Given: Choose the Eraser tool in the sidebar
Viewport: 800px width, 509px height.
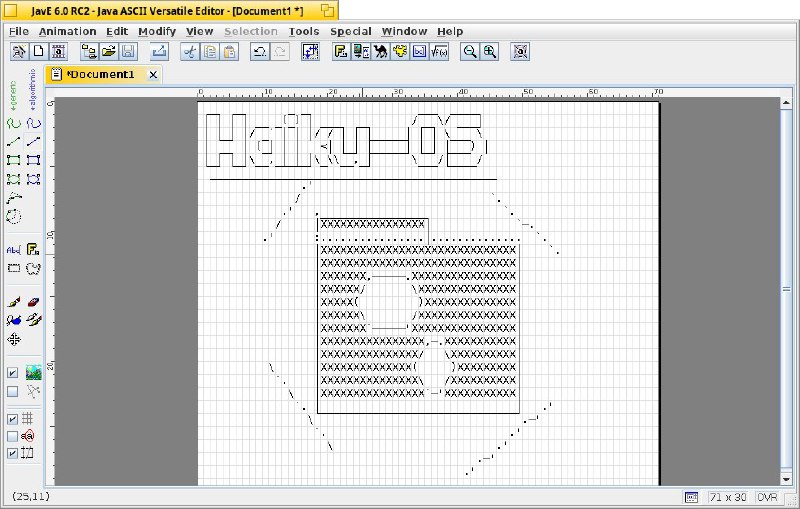Looking at the screenshot, I should [33, 301].
